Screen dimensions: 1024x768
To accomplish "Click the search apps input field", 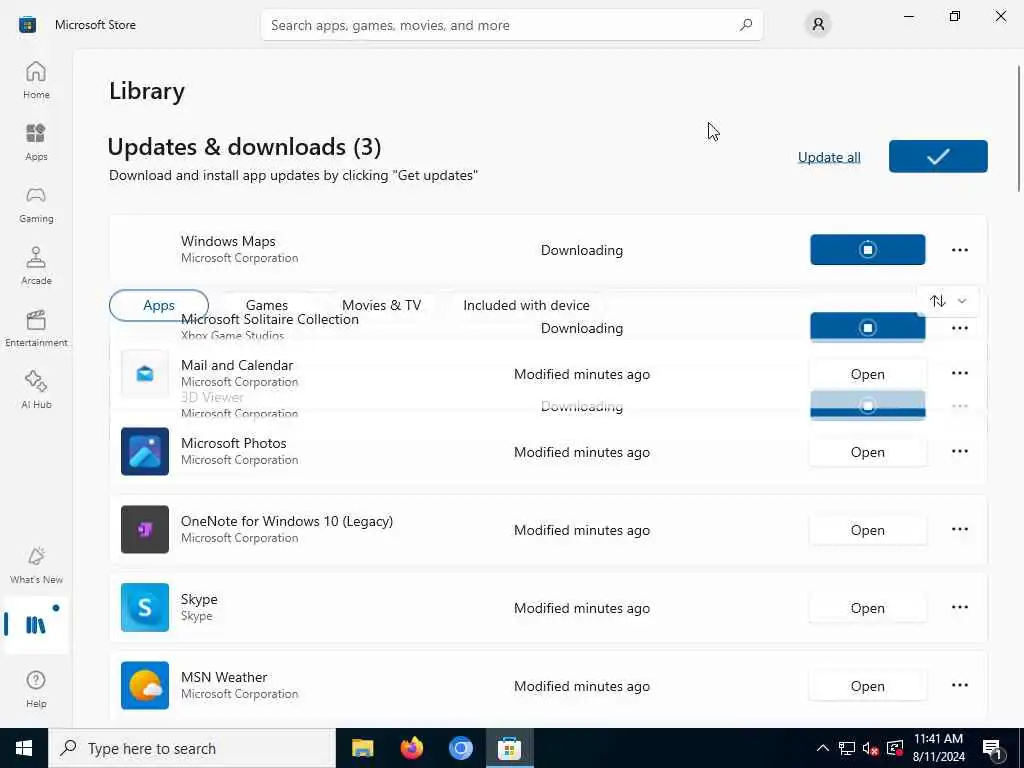I will pos(511,25).
